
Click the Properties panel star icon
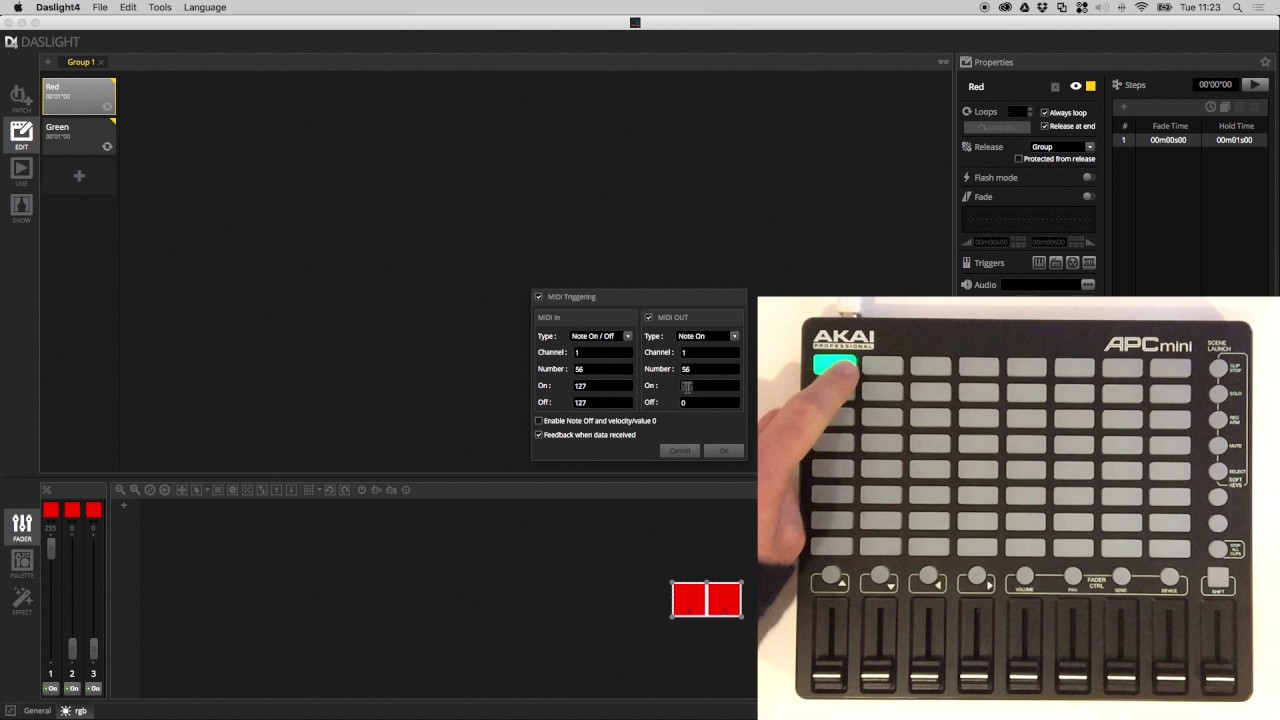pos(1265,62)
